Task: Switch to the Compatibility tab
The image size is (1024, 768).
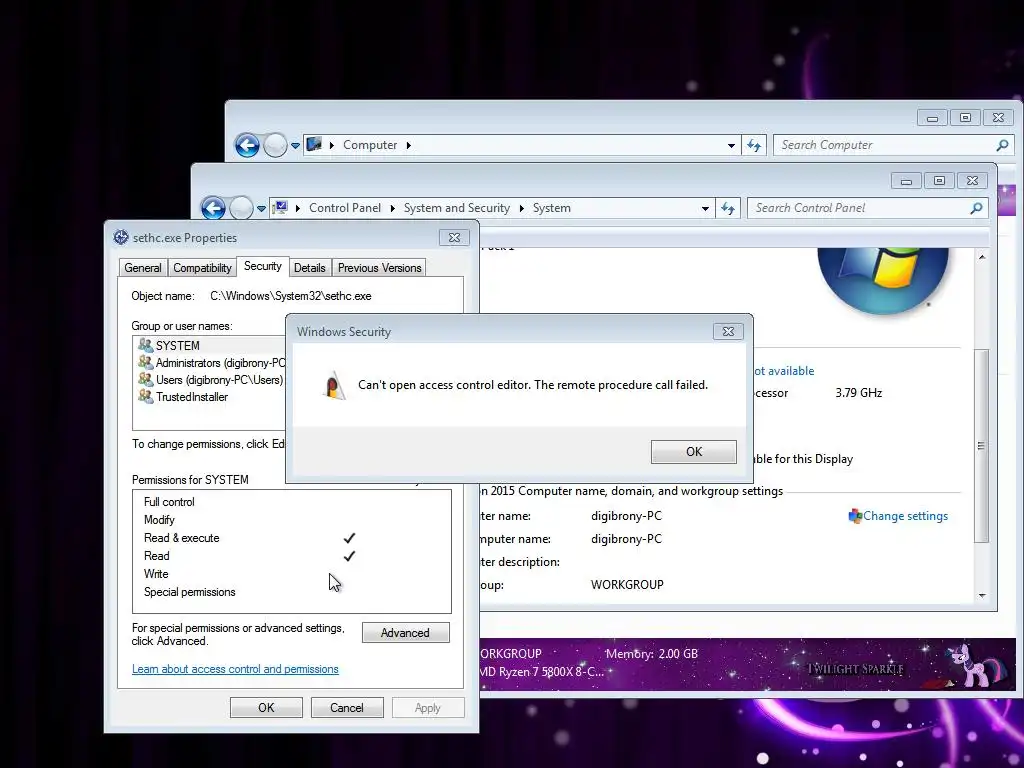Action: click(202, 268)
